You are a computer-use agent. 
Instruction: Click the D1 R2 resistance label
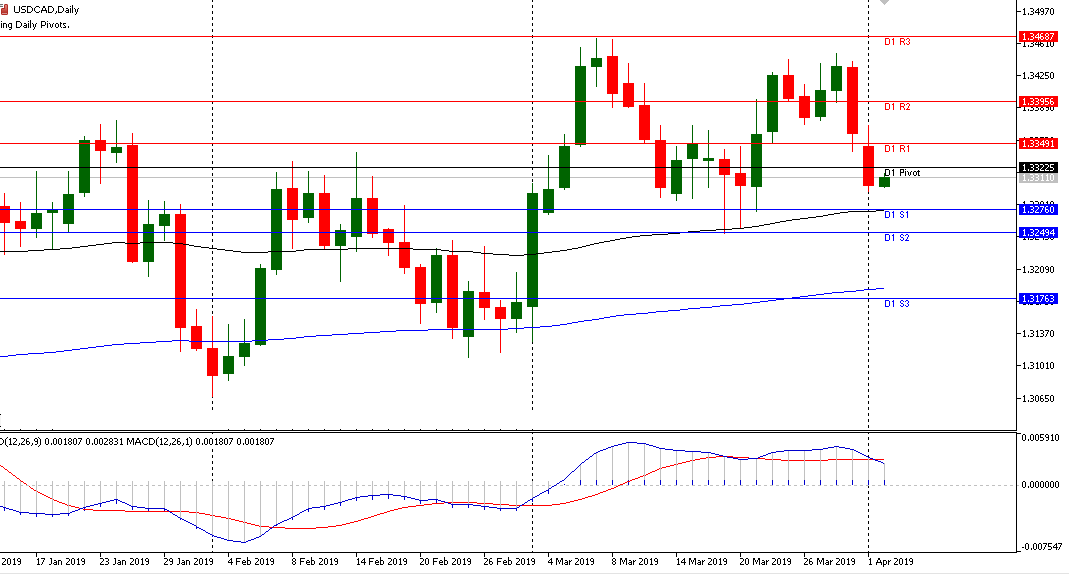pyautogui.click(x=896, y=107)
